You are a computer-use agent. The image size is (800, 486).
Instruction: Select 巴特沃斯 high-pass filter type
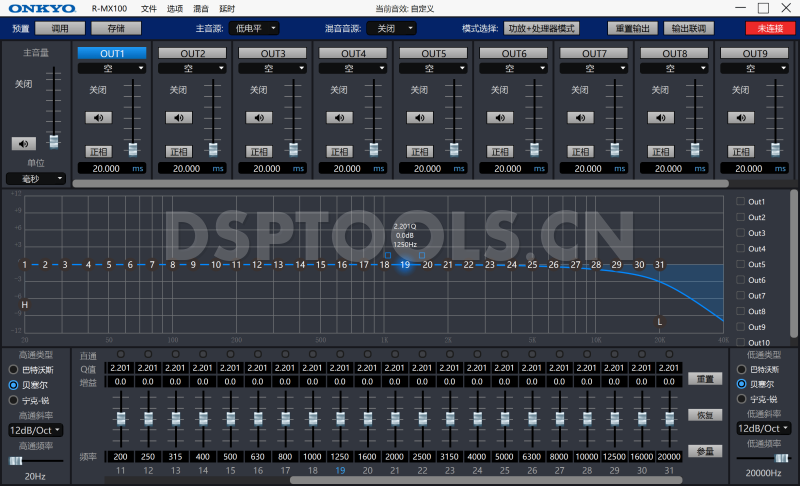click(x=13, y=370)
